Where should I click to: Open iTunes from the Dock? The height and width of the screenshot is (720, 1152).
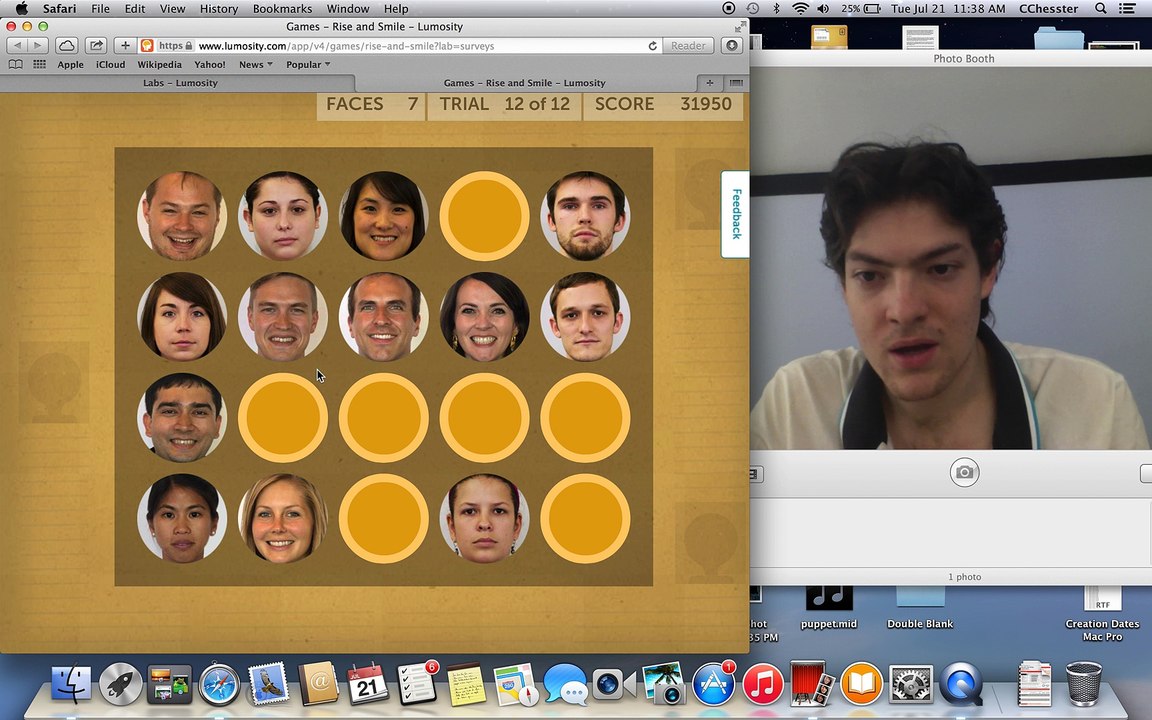coord(762,684)
